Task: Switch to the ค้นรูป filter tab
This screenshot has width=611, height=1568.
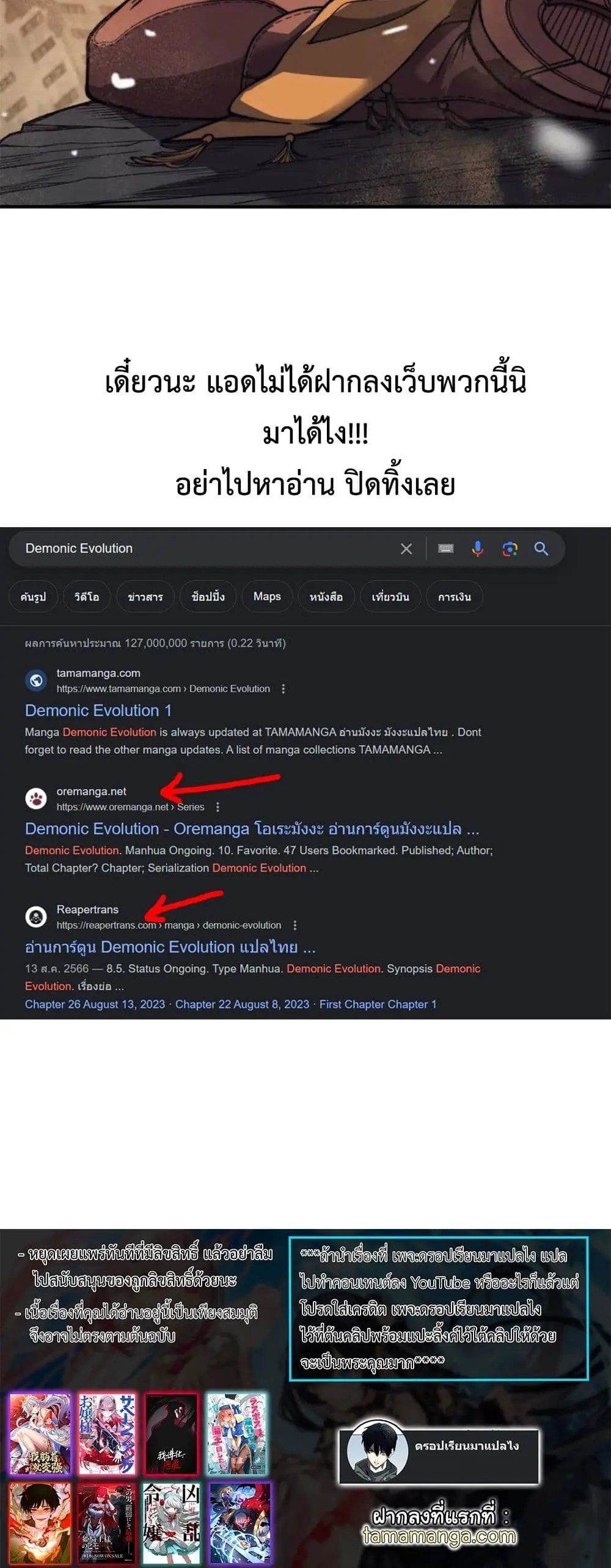Action: (33, 597)
